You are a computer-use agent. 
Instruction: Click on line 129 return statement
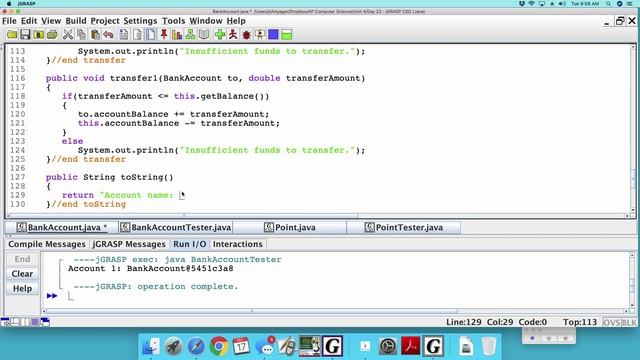[118, 195]
